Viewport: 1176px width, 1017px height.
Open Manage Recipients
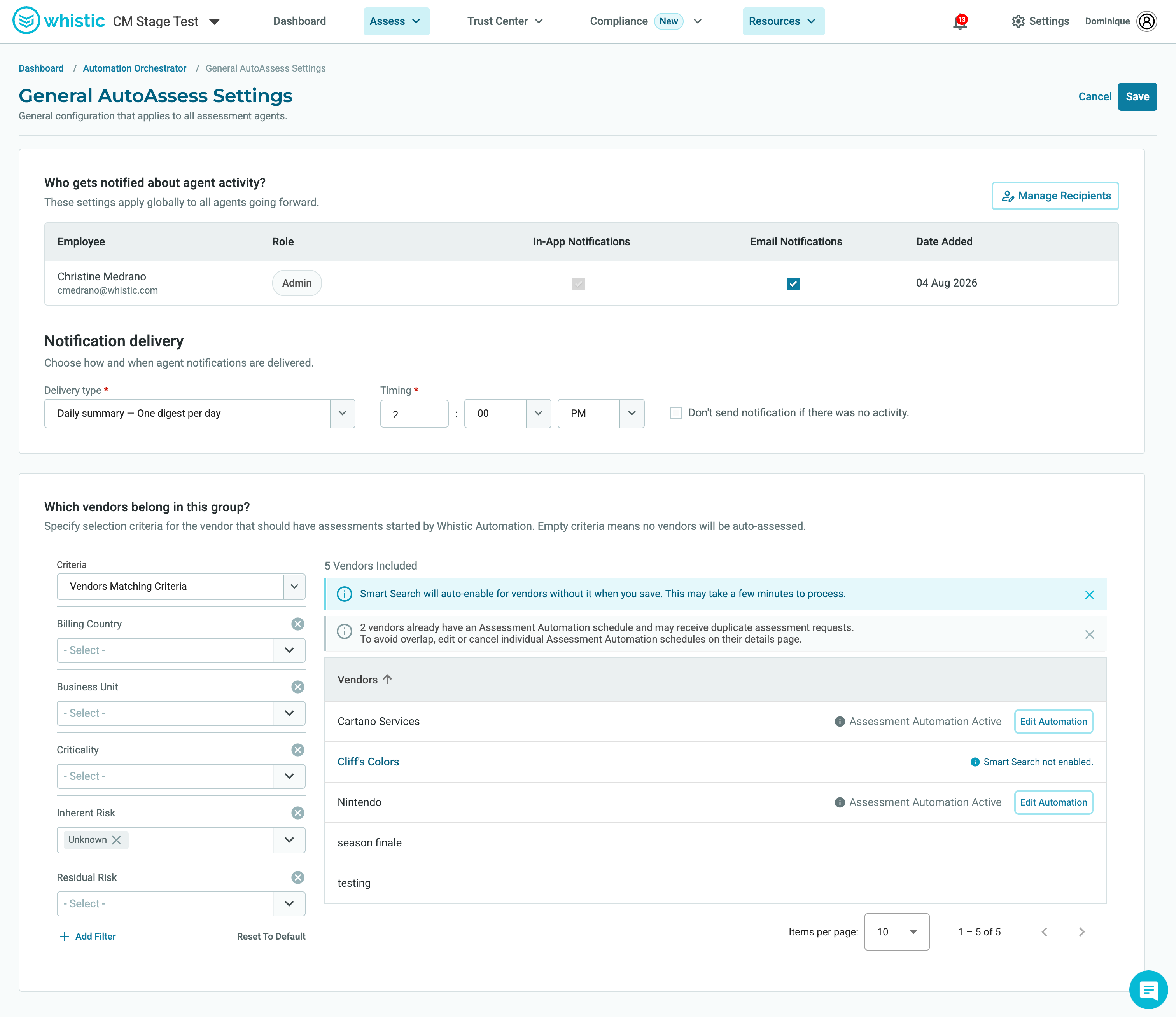[1055, 196]
